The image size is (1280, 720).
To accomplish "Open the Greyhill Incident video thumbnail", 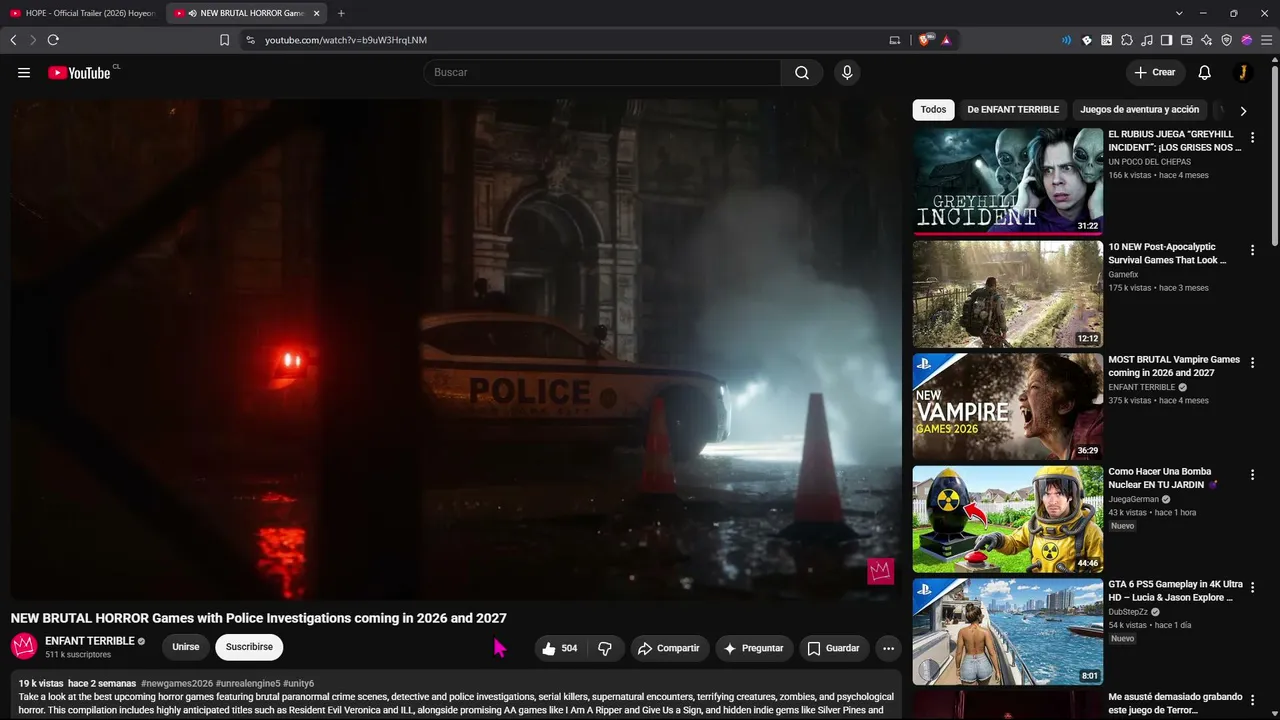I will point(1008,181).
